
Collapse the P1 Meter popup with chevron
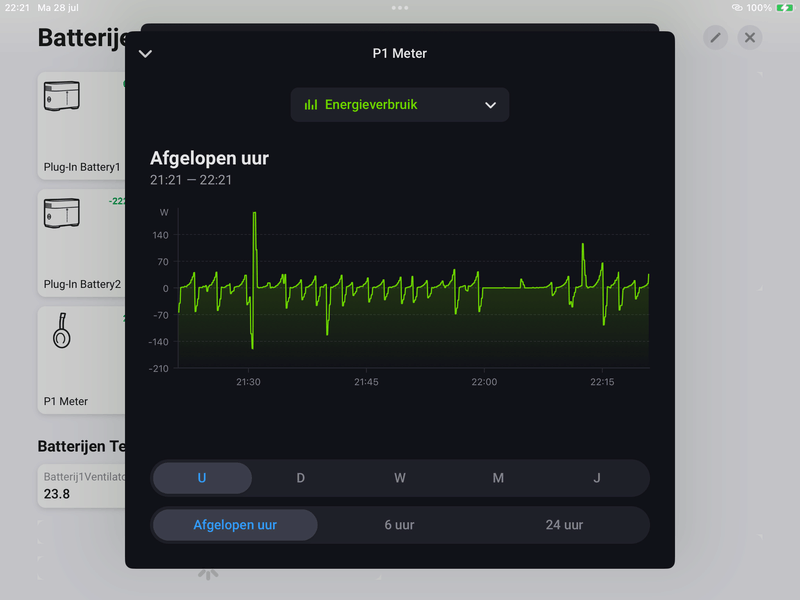(145, 54)
